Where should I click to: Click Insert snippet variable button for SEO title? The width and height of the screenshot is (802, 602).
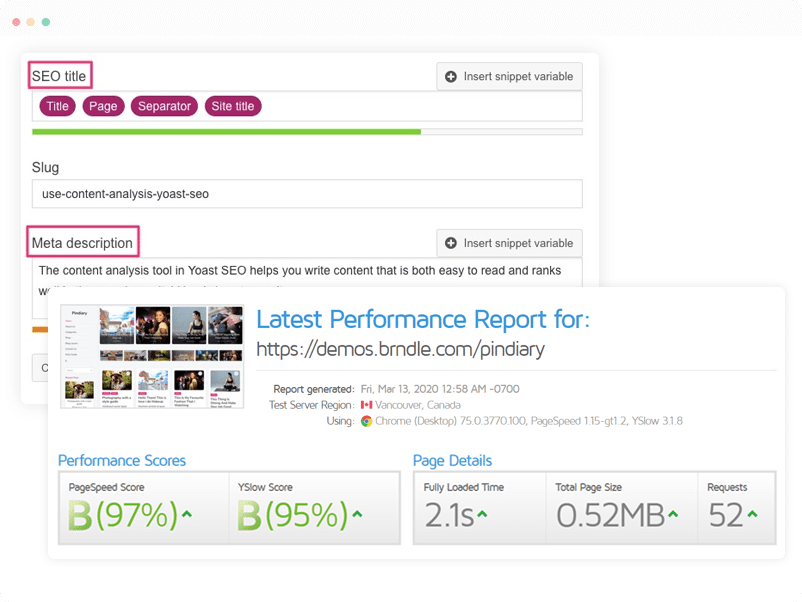pyautogui.click(x=509, y=76)
